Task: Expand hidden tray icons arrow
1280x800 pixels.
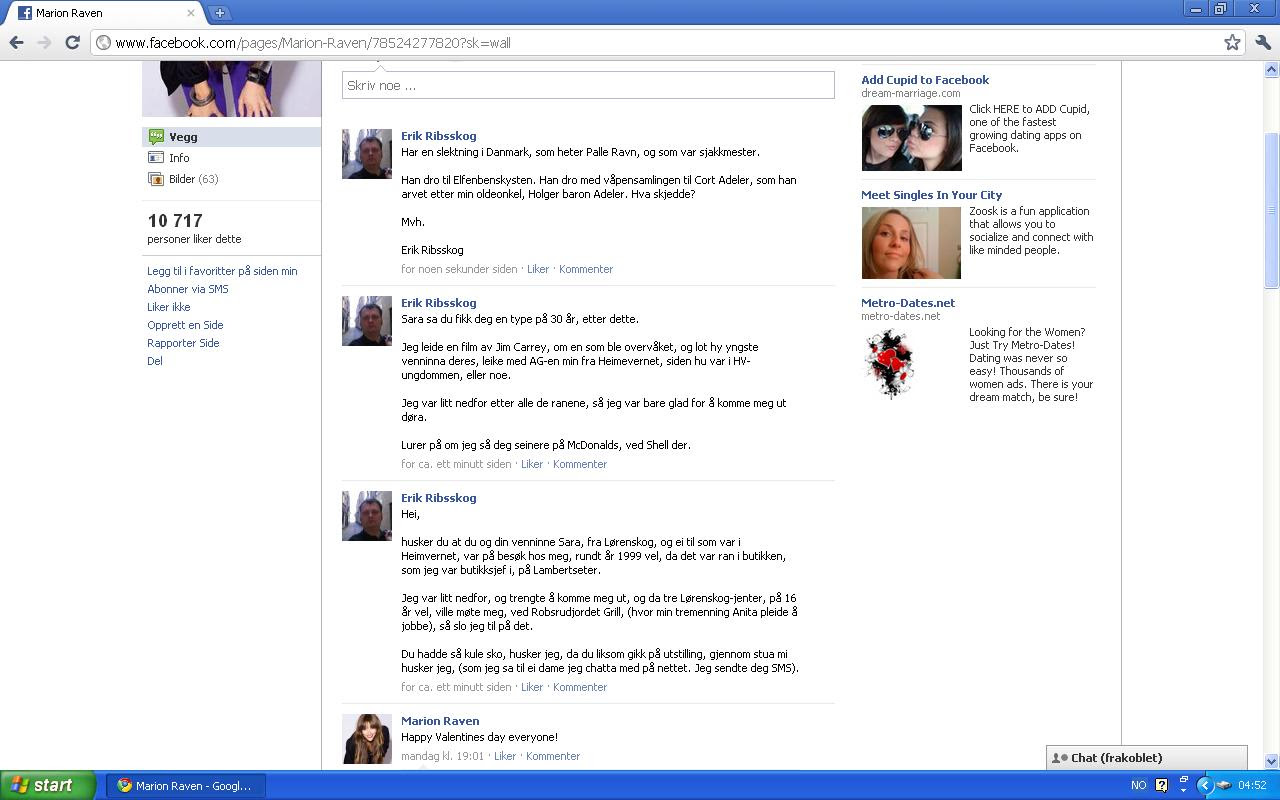Action: pos(1205,785)
